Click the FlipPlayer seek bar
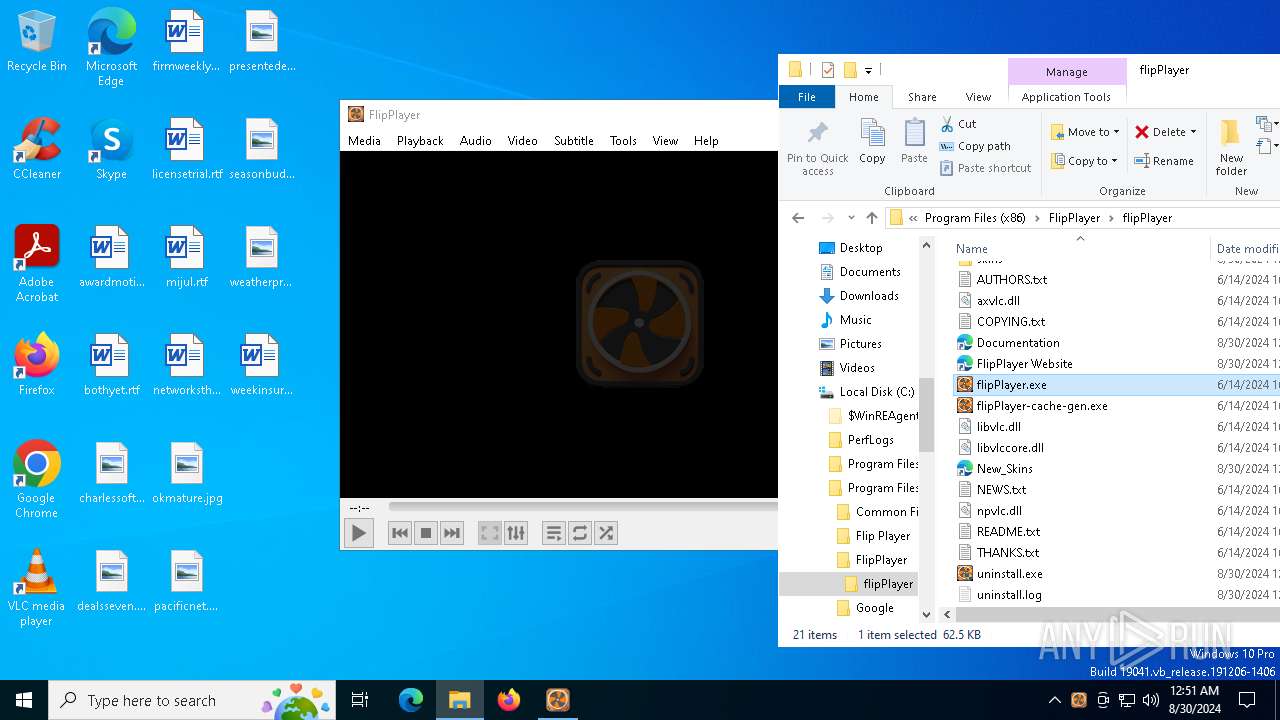This screenshot has width=1280, height=720. point(583,507)
